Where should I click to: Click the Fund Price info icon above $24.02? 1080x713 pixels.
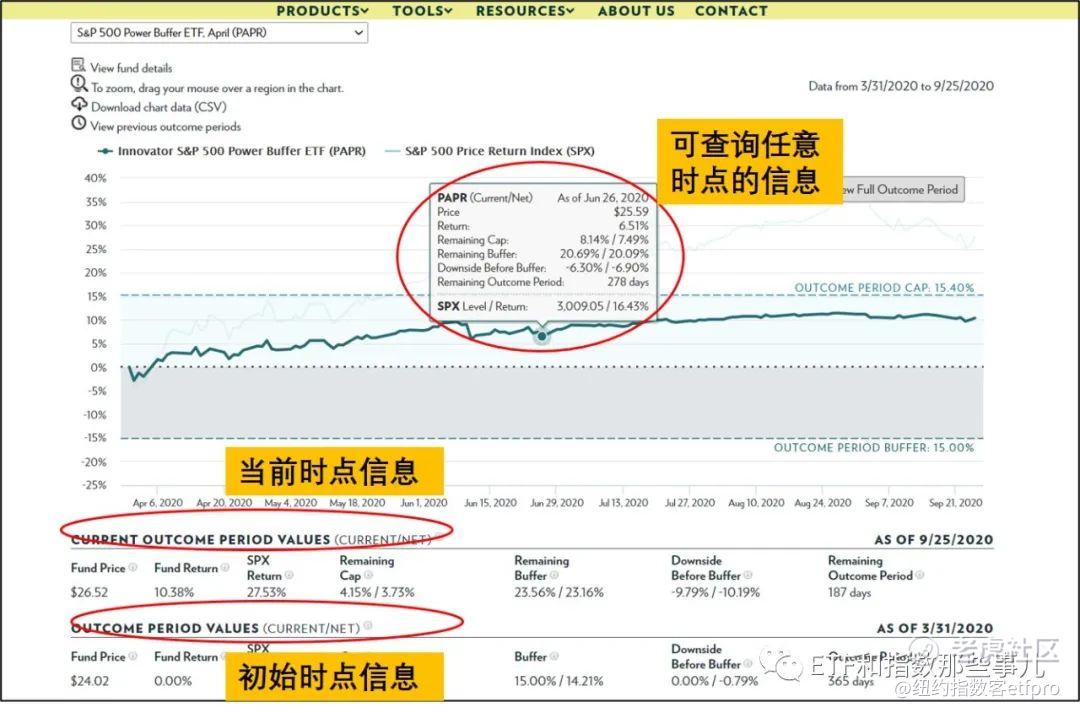point(132,657)
